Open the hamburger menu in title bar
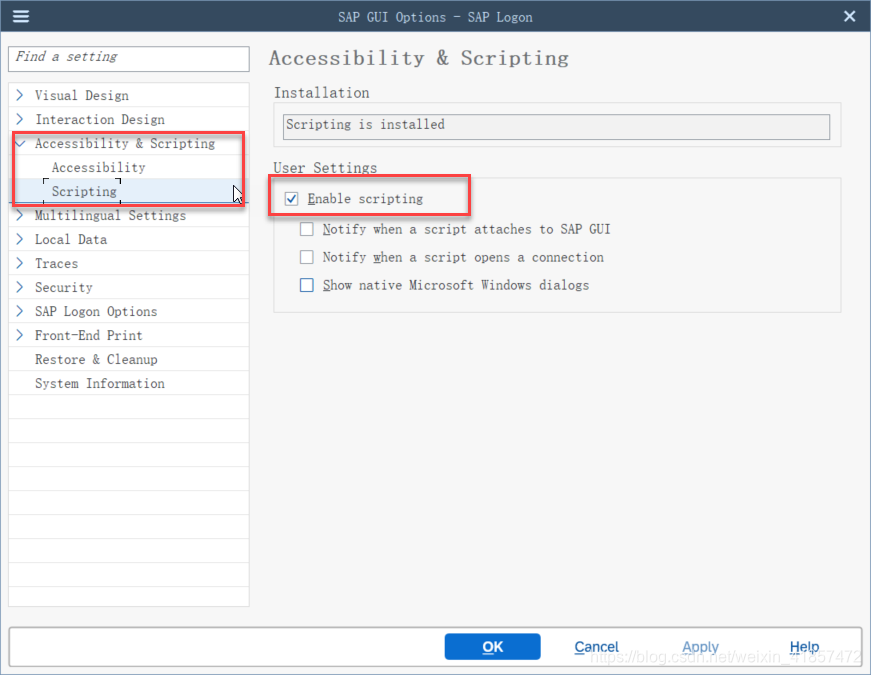Viewport: 871px width, 675px height. point(21,17)
